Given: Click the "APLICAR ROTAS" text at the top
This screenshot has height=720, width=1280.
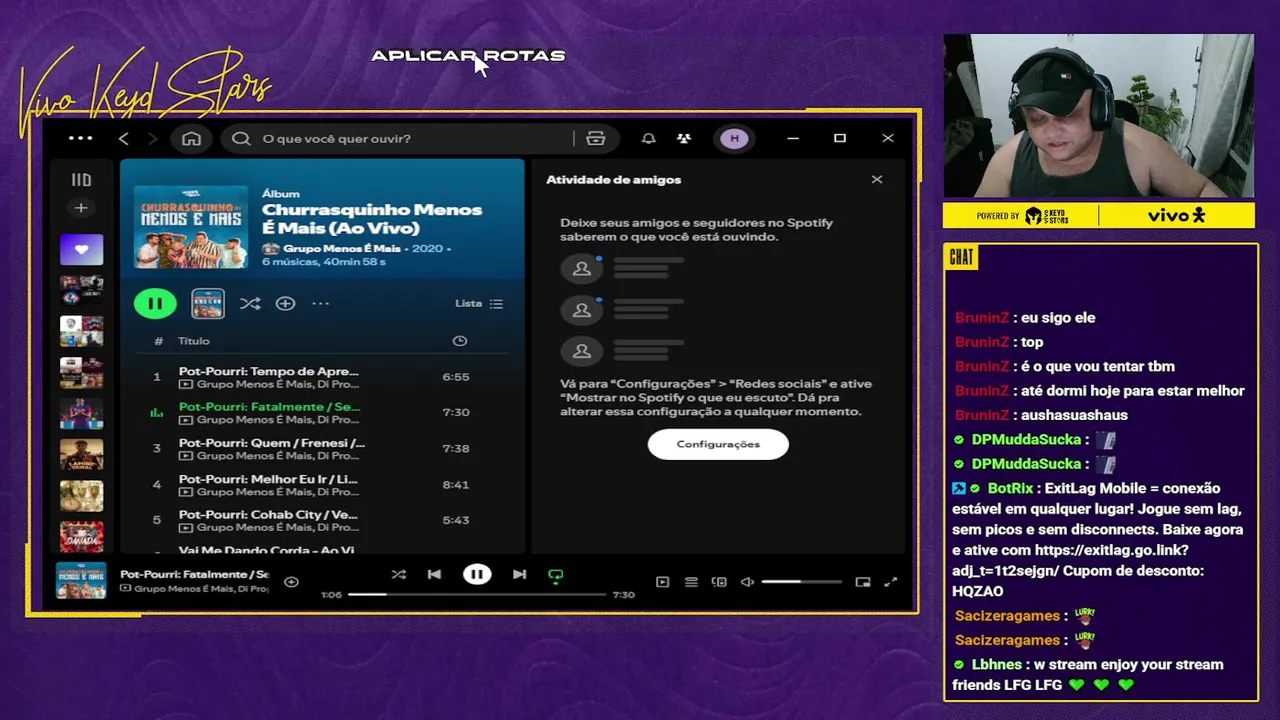Looking at the screenshot, I should tap(468, 56).
